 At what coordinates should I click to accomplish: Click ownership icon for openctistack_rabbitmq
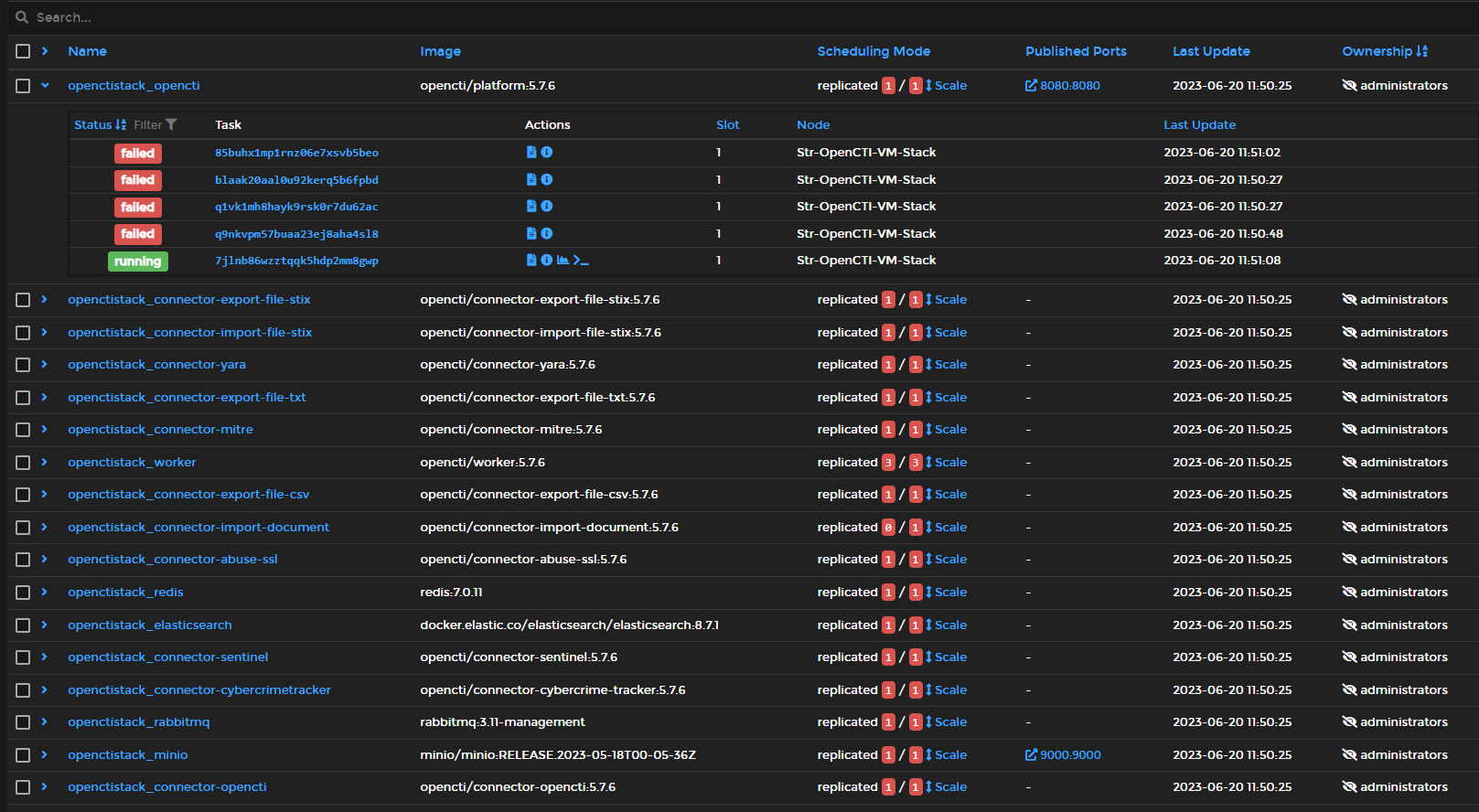coord(1349,722)
